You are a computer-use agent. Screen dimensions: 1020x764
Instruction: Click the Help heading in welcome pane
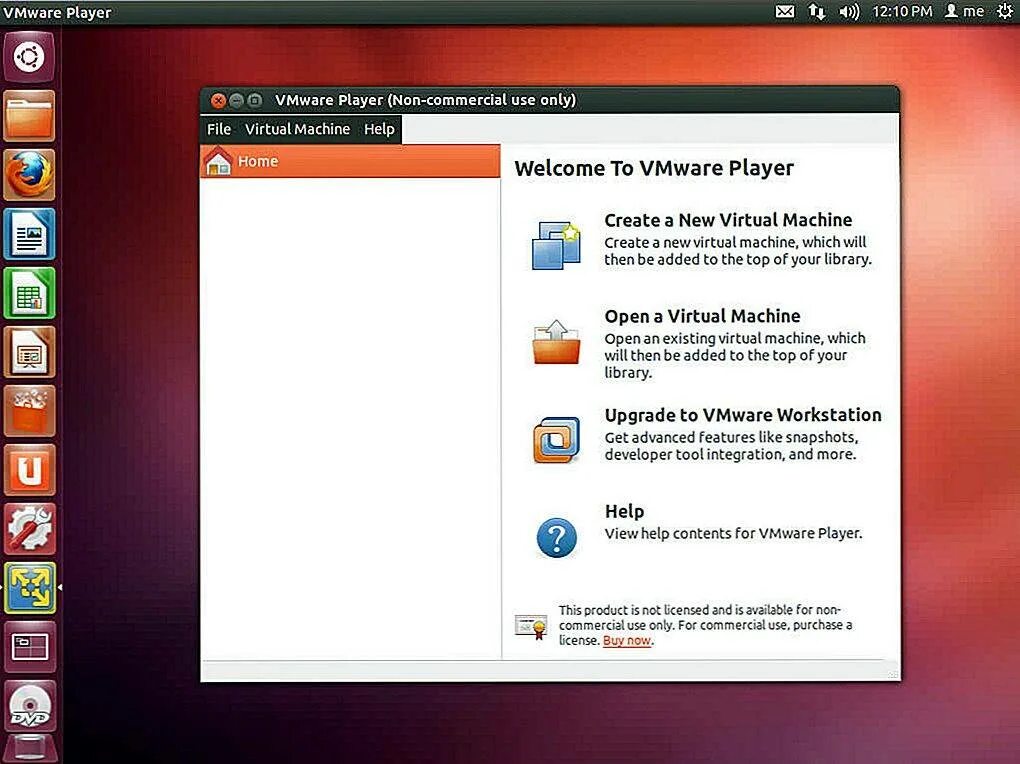[624, 512]
